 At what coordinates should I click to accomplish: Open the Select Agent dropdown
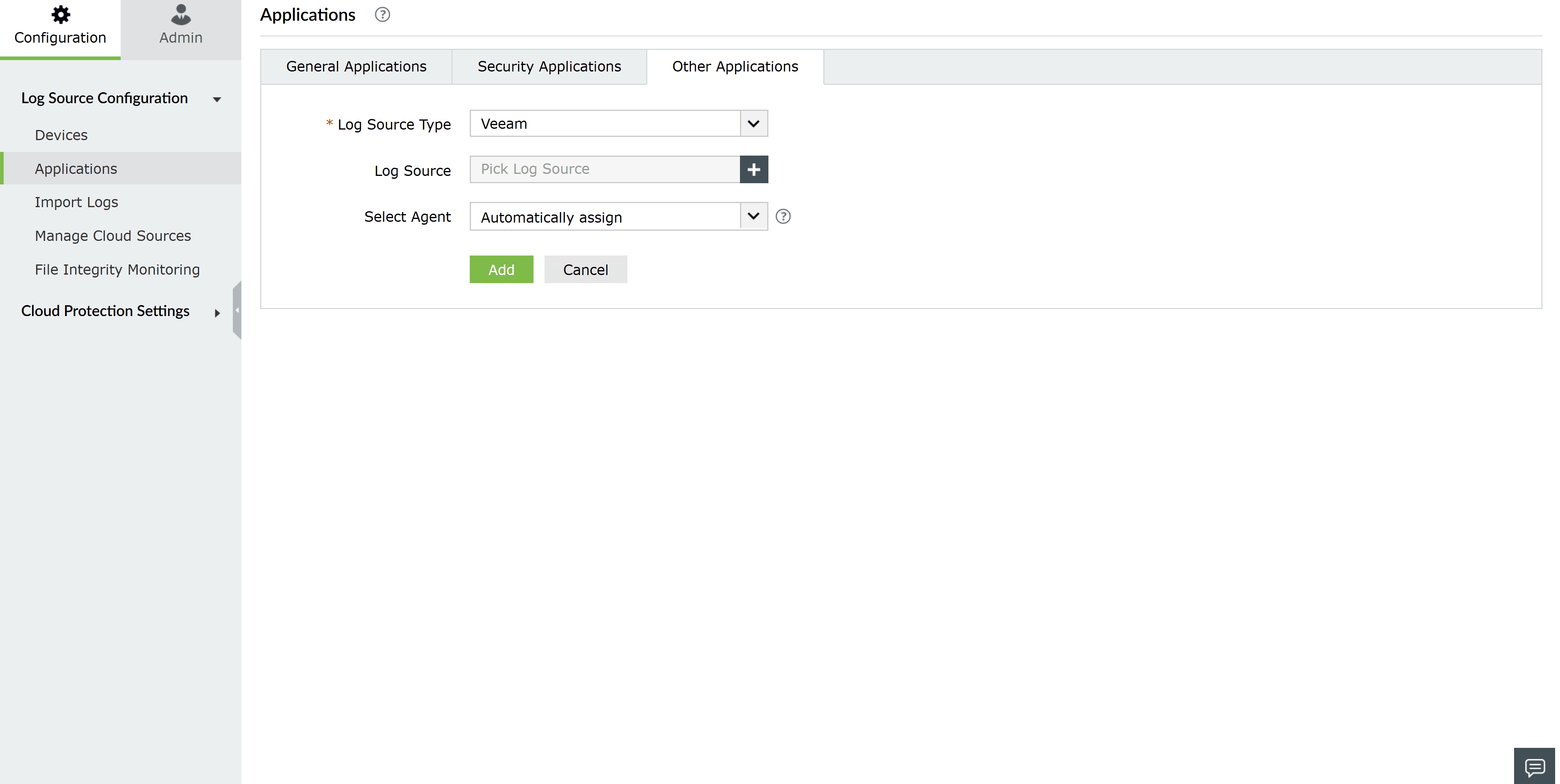(753, 216)
